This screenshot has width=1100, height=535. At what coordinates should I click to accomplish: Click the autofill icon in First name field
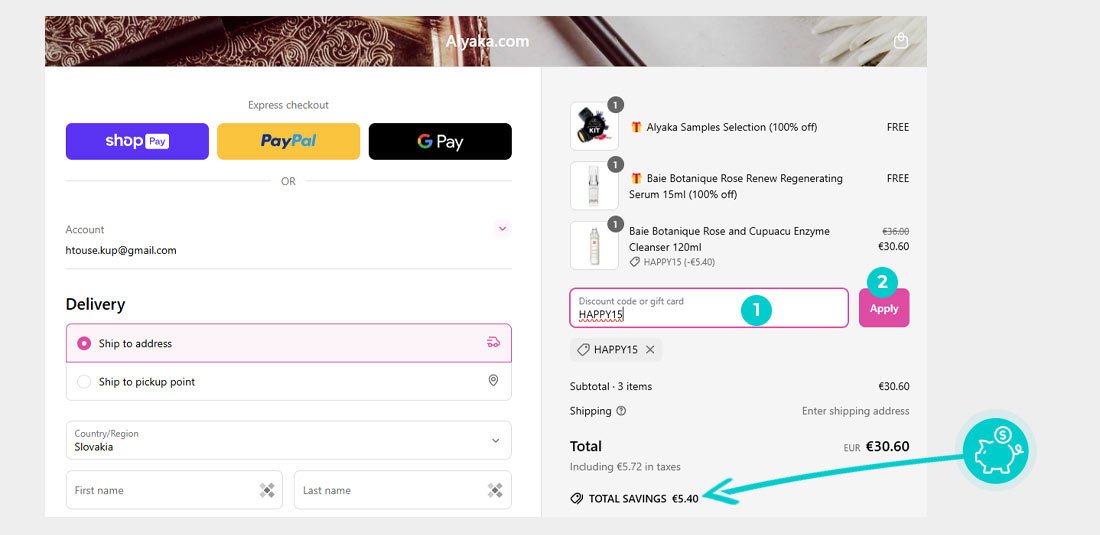(267, 490)
